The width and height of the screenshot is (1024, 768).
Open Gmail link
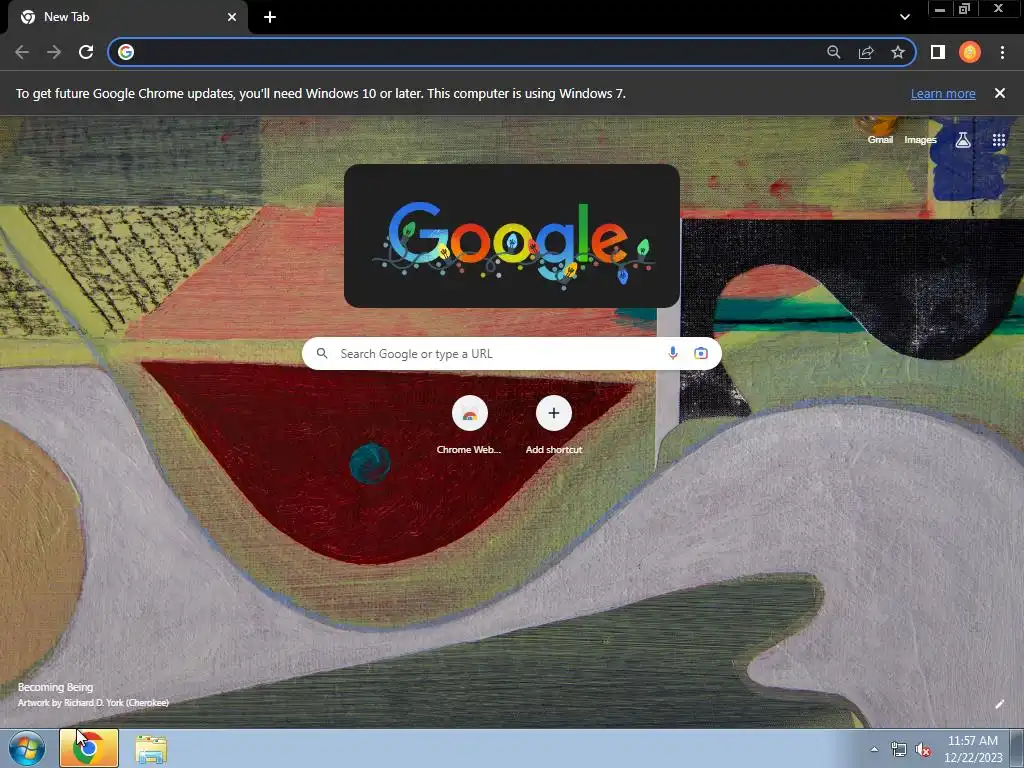click(880, 140)
